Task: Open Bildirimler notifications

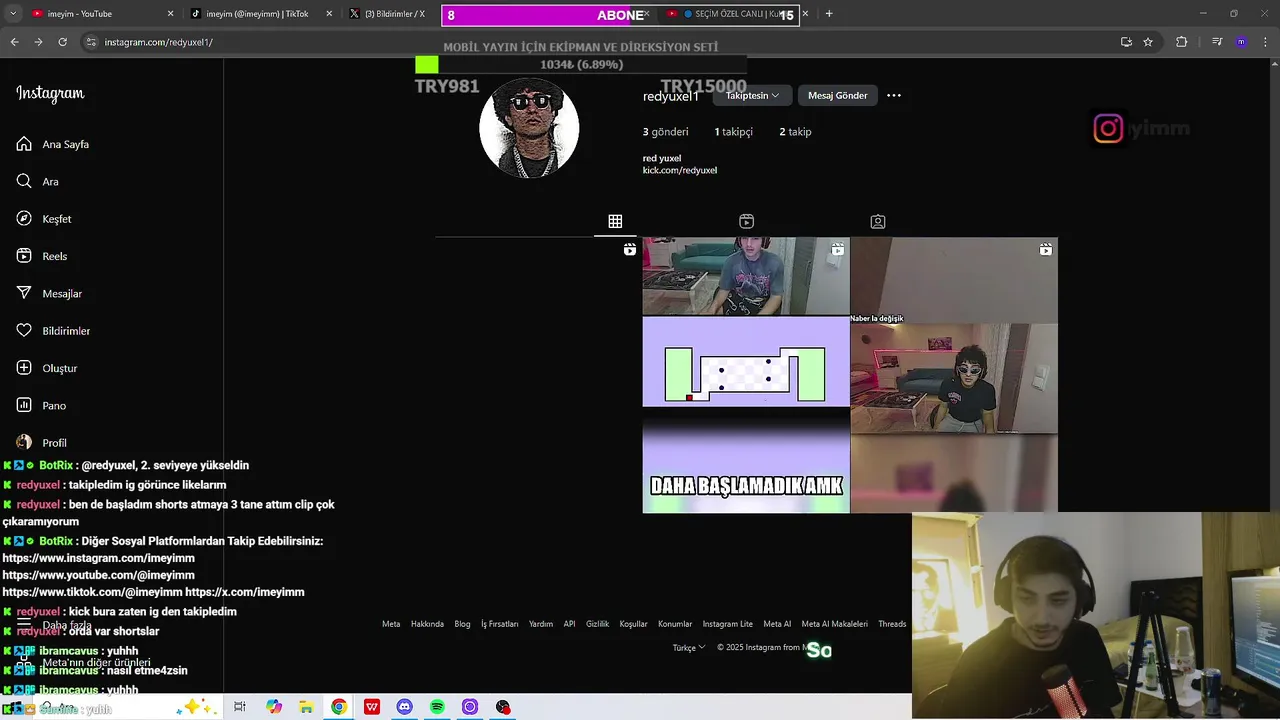Action: pos(53,331)
